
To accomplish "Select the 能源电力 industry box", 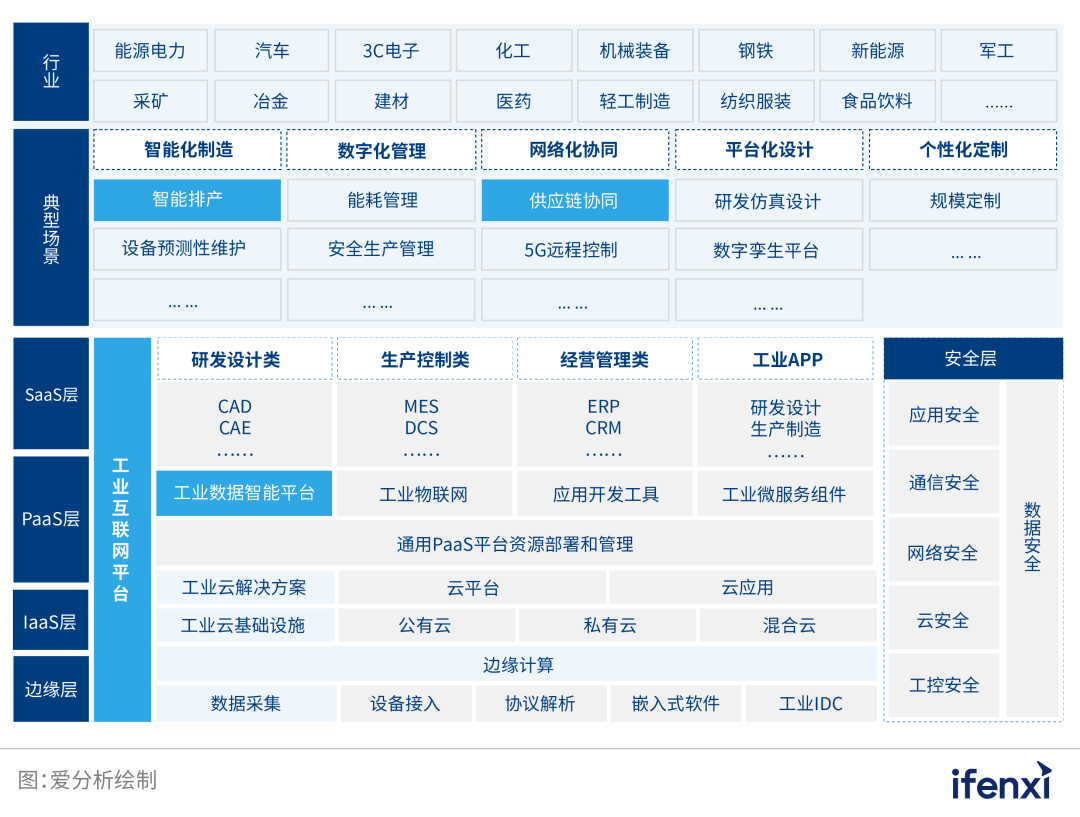I will click(x=151, y=50).
